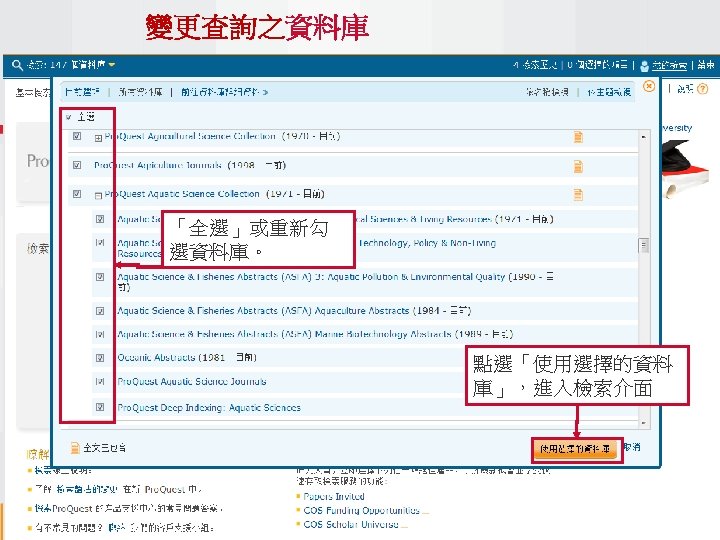Open ProQuest Agriculture Journals link
Image resolution: width=720 pixels, height=540 pixels.
coord(158,165)
